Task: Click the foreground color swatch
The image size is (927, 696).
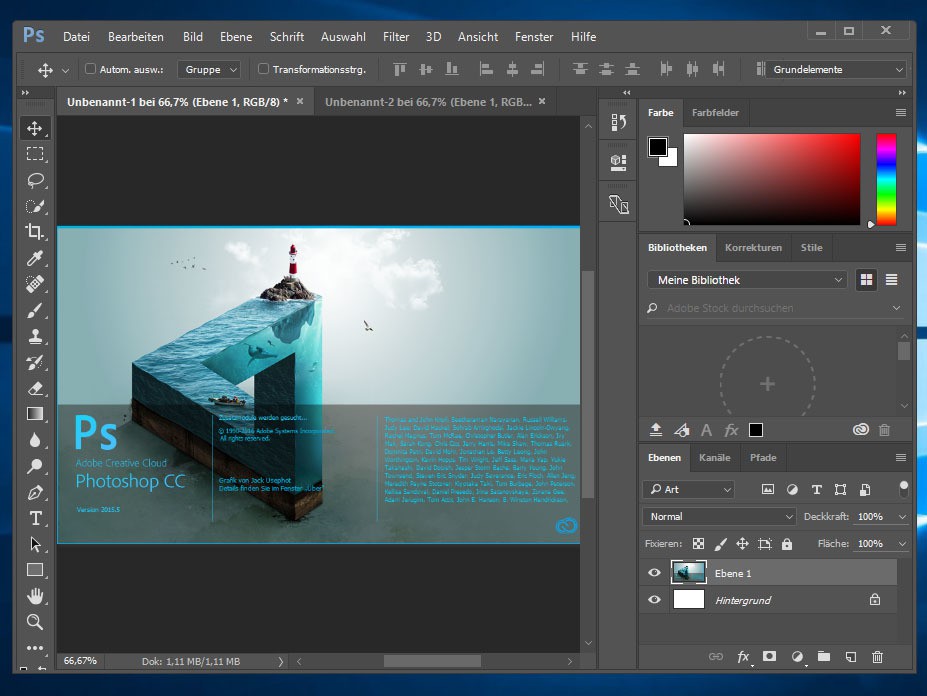Action: (x=657, y=147)
